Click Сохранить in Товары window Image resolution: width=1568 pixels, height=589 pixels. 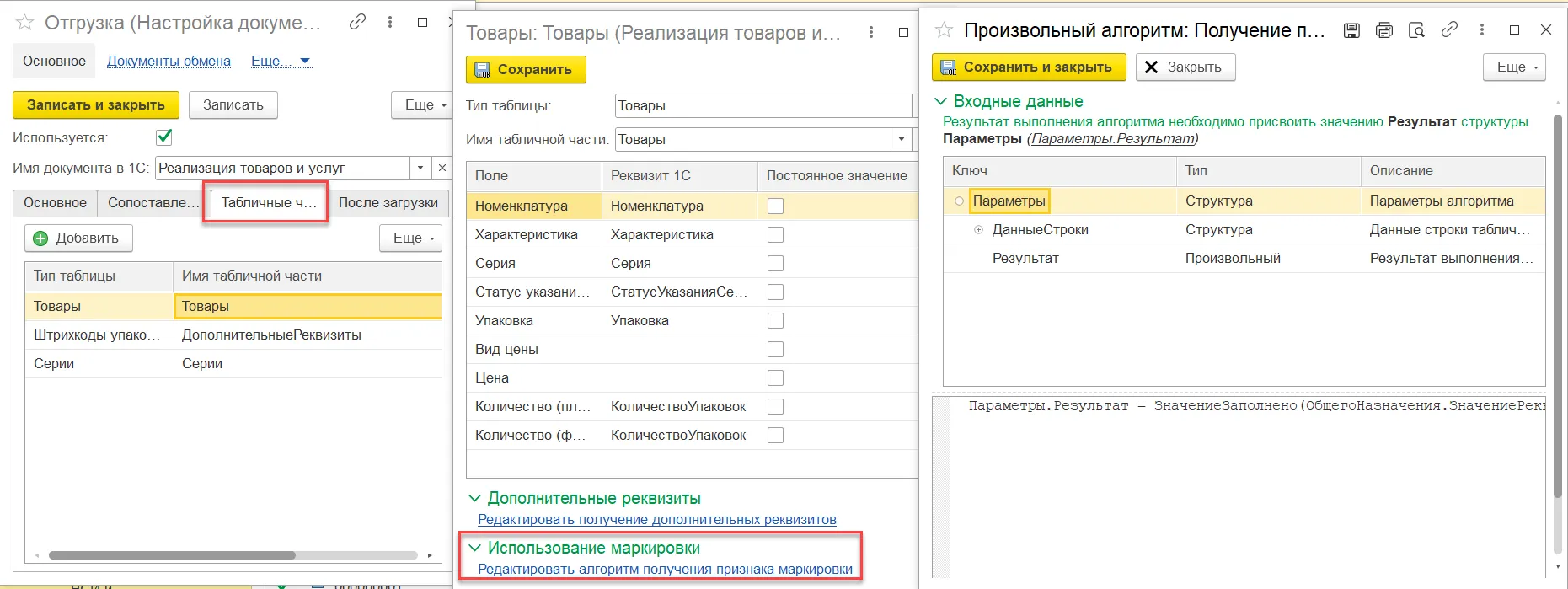[526, 70]
